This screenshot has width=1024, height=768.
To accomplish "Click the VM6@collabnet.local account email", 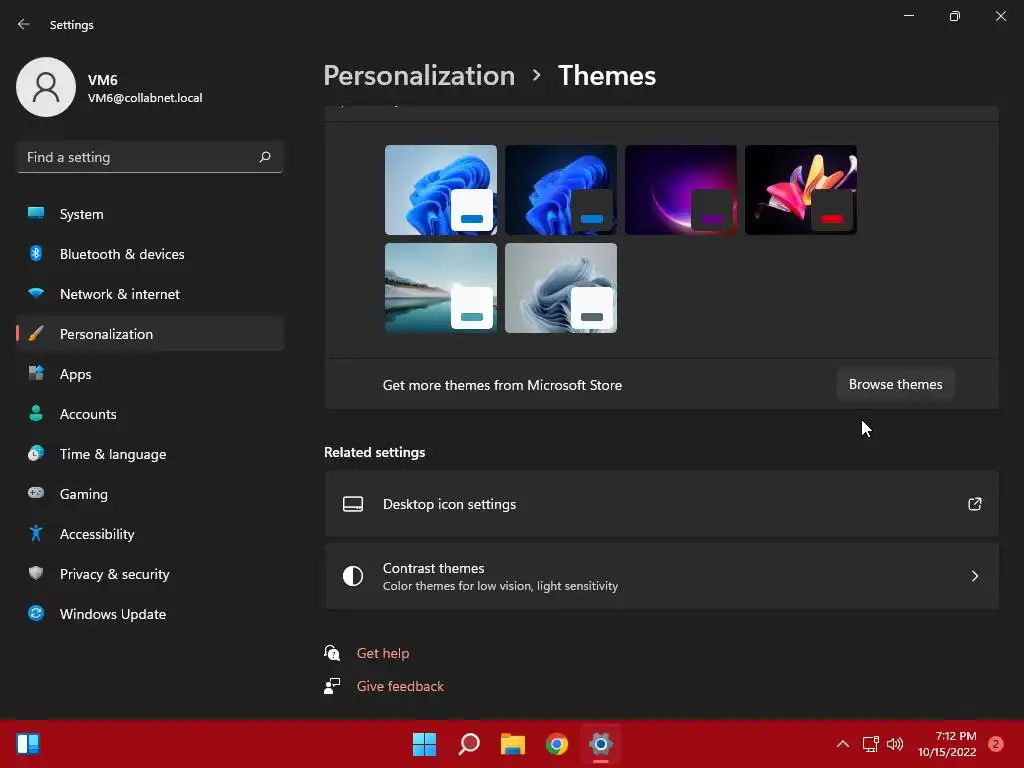I will coord(145,98).
